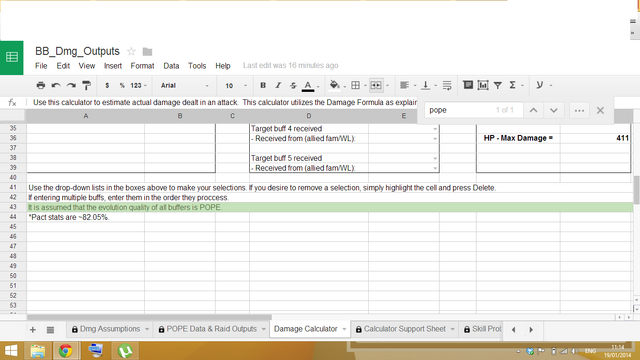Screen dimensions: 640x360
Task: Insert a chart
Action: click(483, 85)
